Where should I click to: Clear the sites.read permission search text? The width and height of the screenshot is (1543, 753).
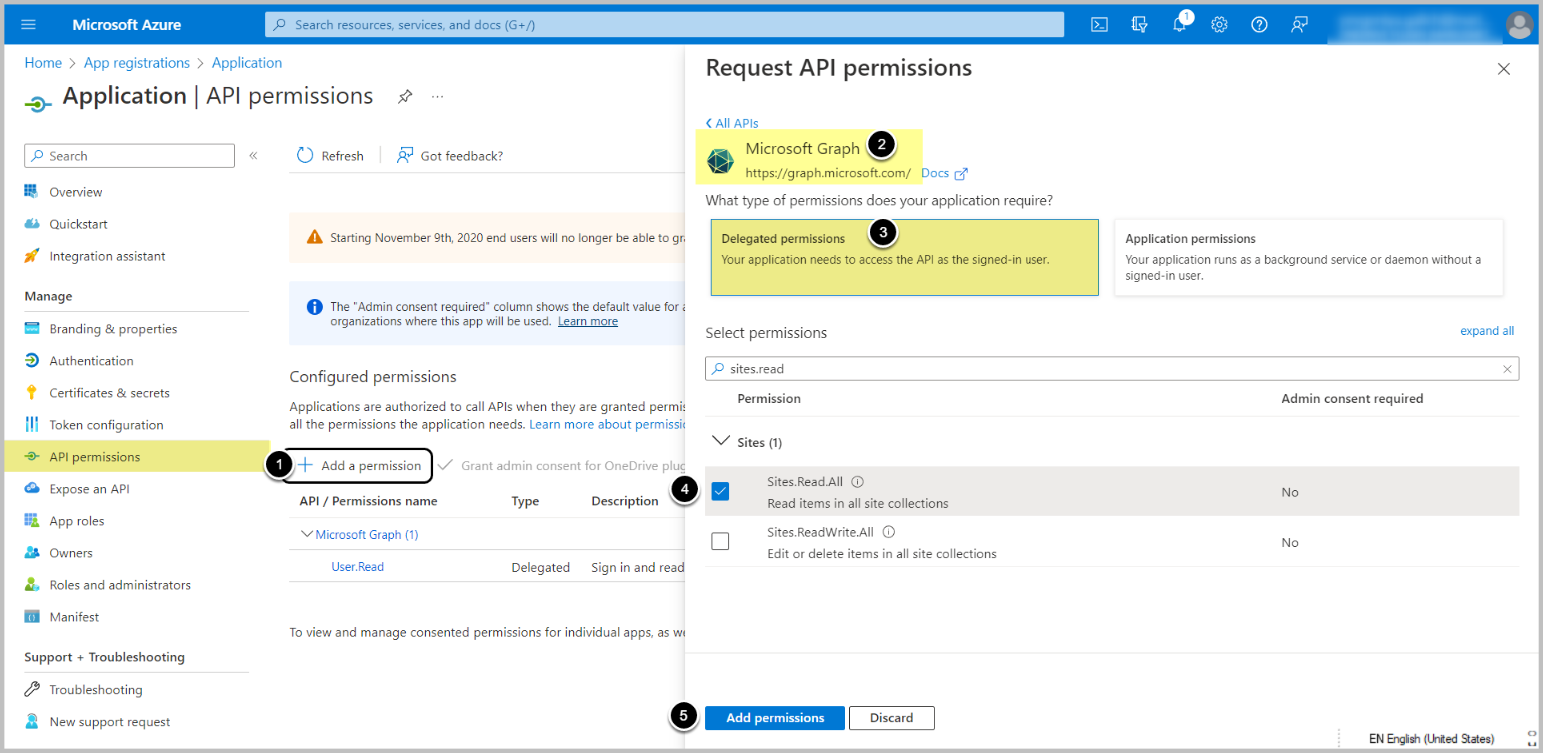(x=1507, y=369)
